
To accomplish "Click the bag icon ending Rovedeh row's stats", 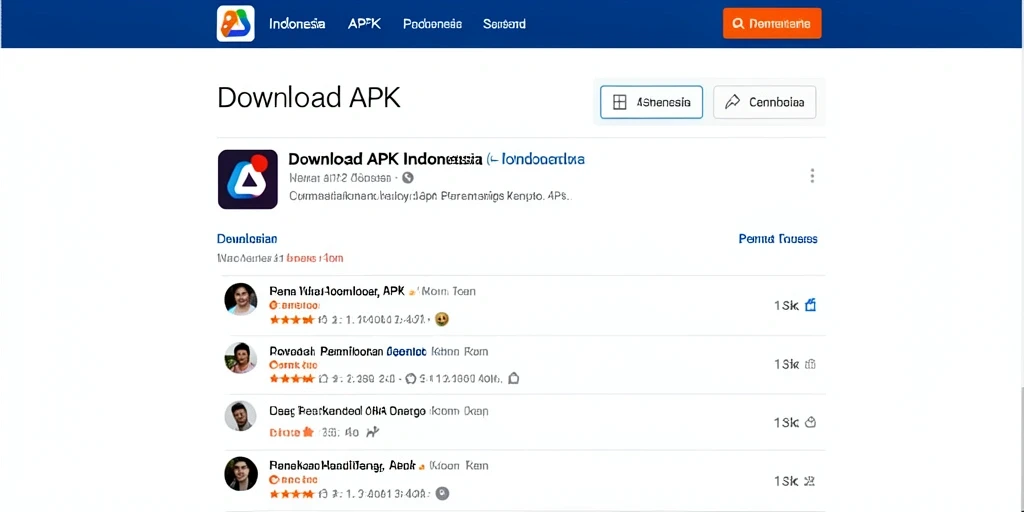I will [513, 378].
